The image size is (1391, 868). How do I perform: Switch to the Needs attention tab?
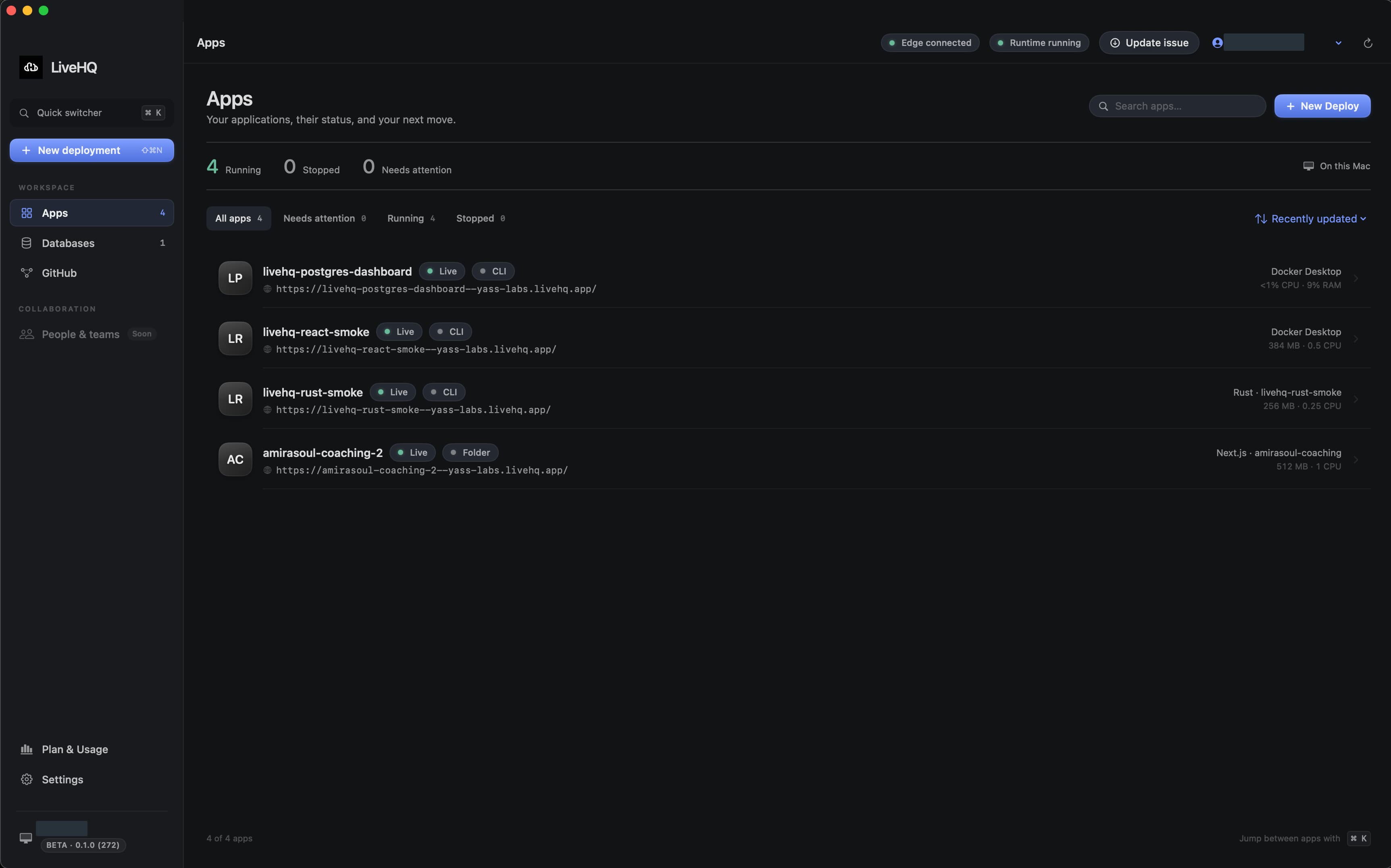coord(325,219)
